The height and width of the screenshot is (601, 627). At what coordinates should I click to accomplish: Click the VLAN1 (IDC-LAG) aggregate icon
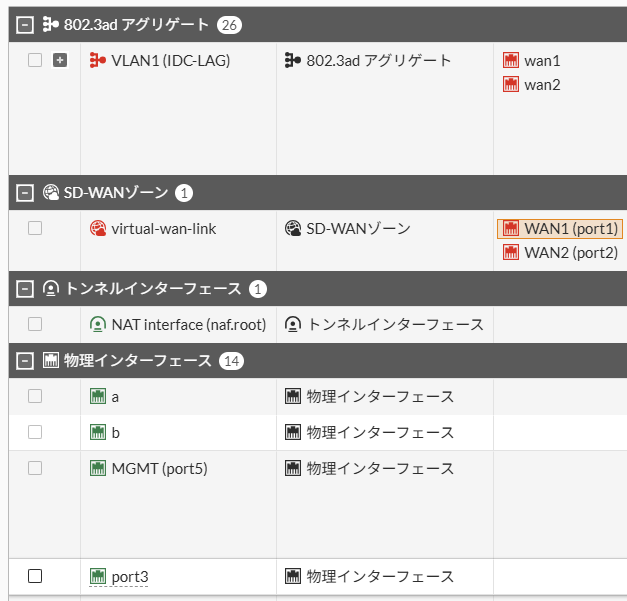coord(98,61)
